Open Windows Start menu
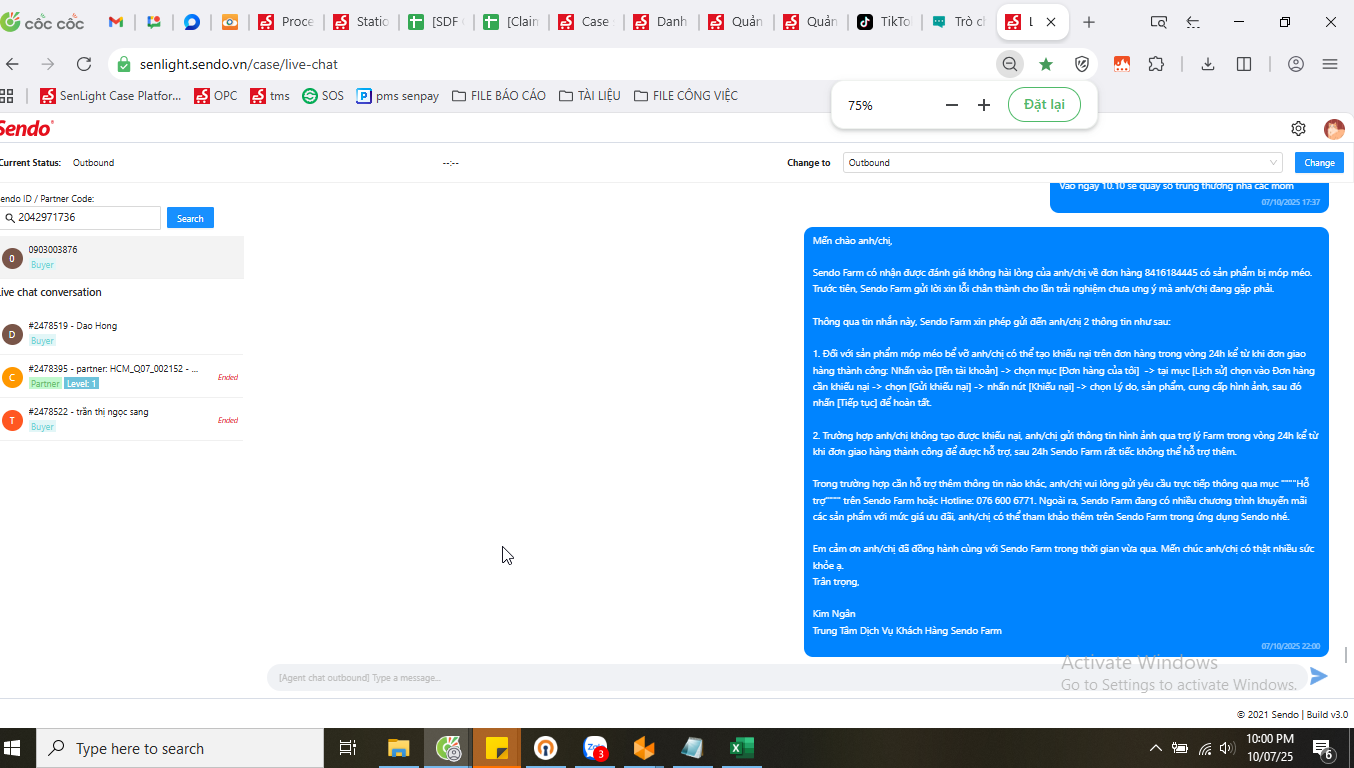The height and width of the screenshot is (768, 1354). pos(13,748)
